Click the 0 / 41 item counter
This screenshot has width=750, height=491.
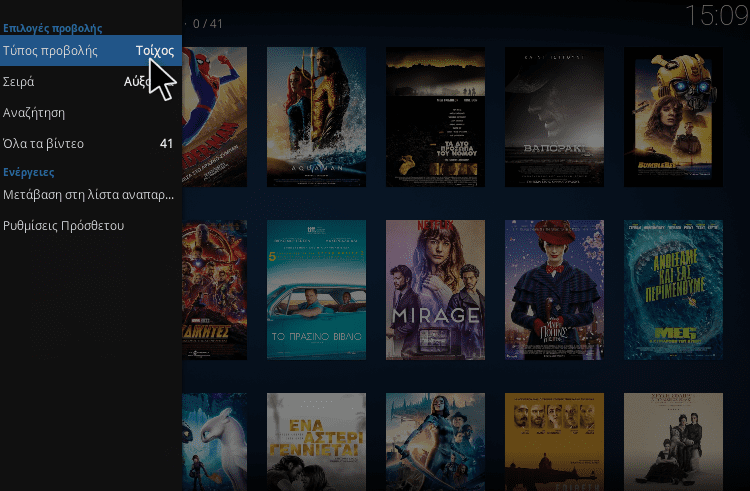(208, 23)
